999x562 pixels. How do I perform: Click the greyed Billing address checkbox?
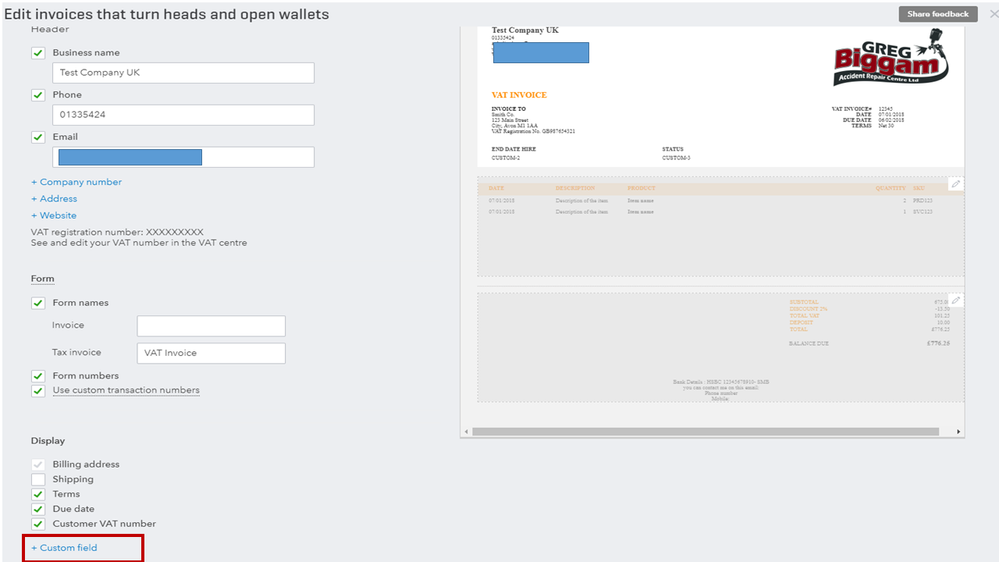point(38,465)
